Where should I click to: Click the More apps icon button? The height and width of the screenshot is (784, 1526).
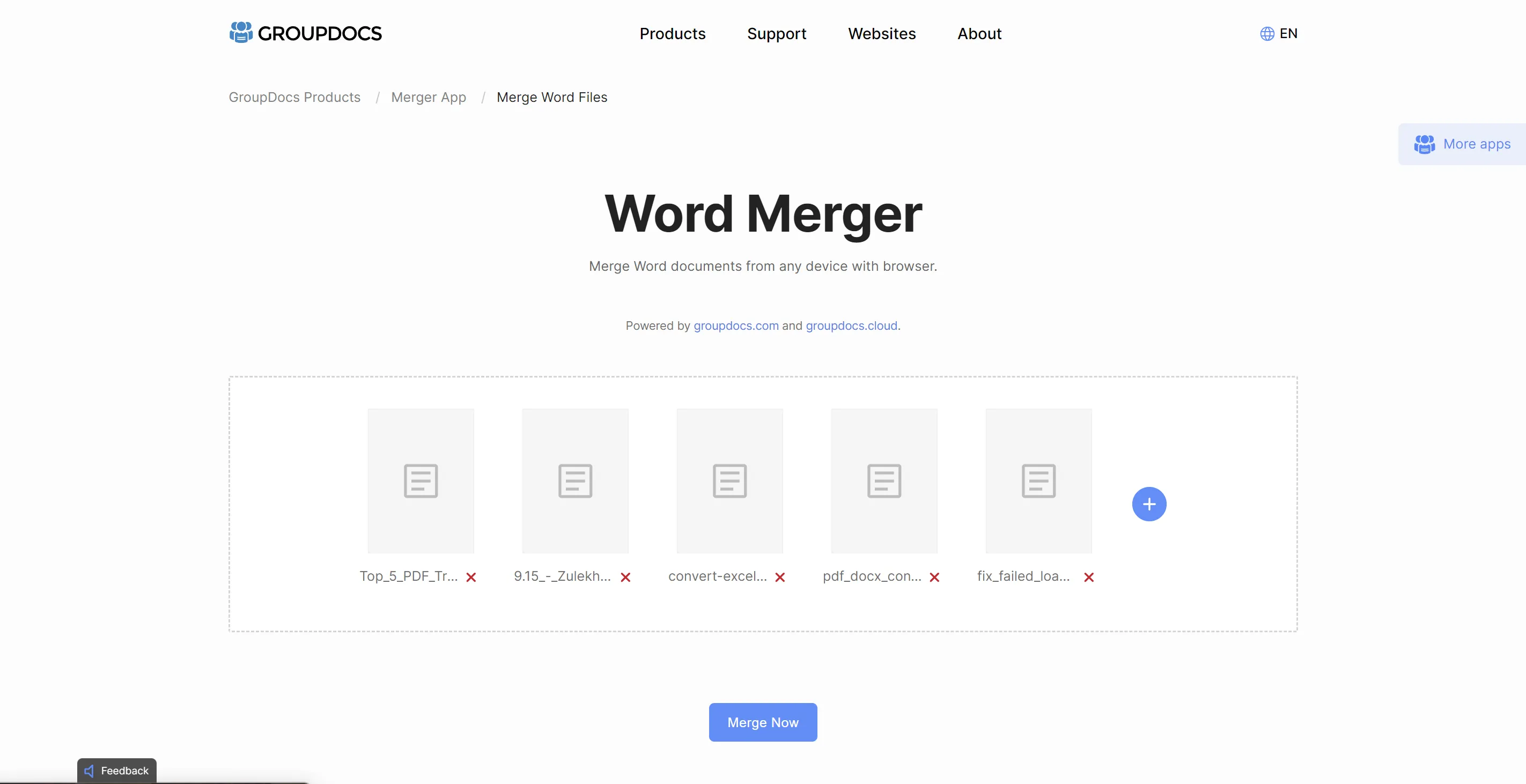click(x=1423, y=144)
